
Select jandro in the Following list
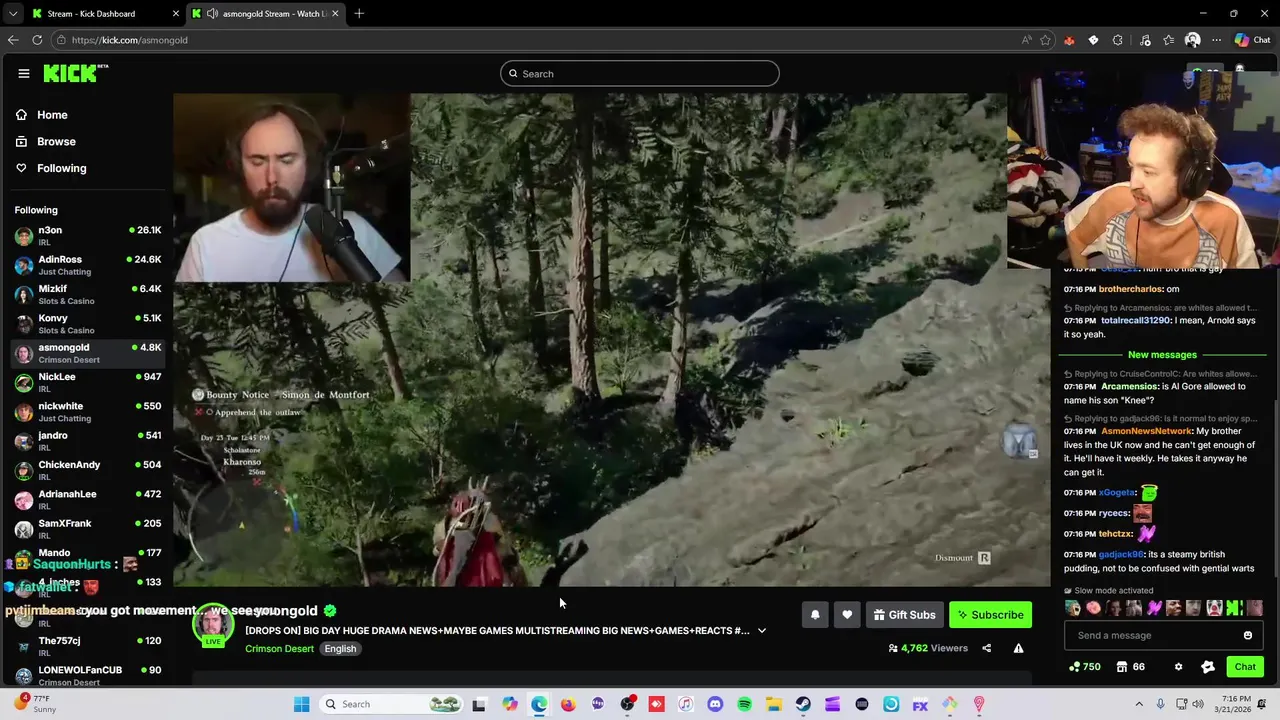click(x=88, y=441)
